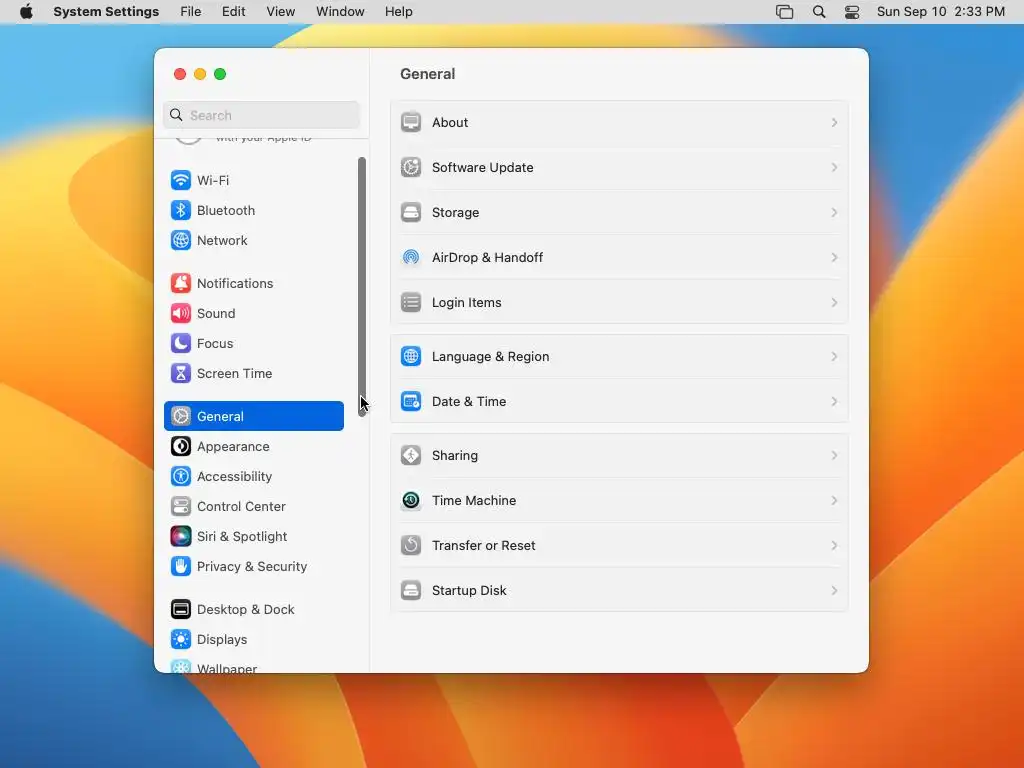Click the Transfer or Reset icon
Image resolution: width=1024 pixels, height=768 pixels.
click(411, 545)
